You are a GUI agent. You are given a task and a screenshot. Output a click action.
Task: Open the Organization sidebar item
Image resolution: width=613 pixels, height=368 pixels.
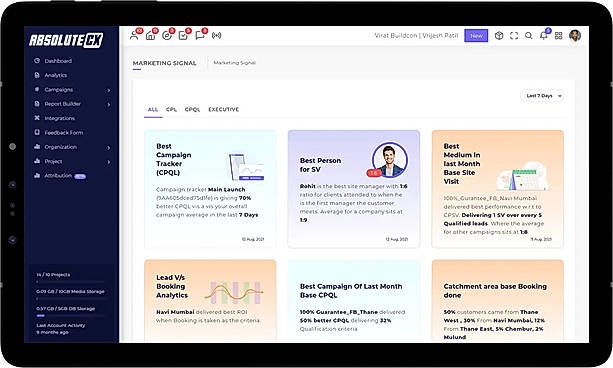pos(61,147)
